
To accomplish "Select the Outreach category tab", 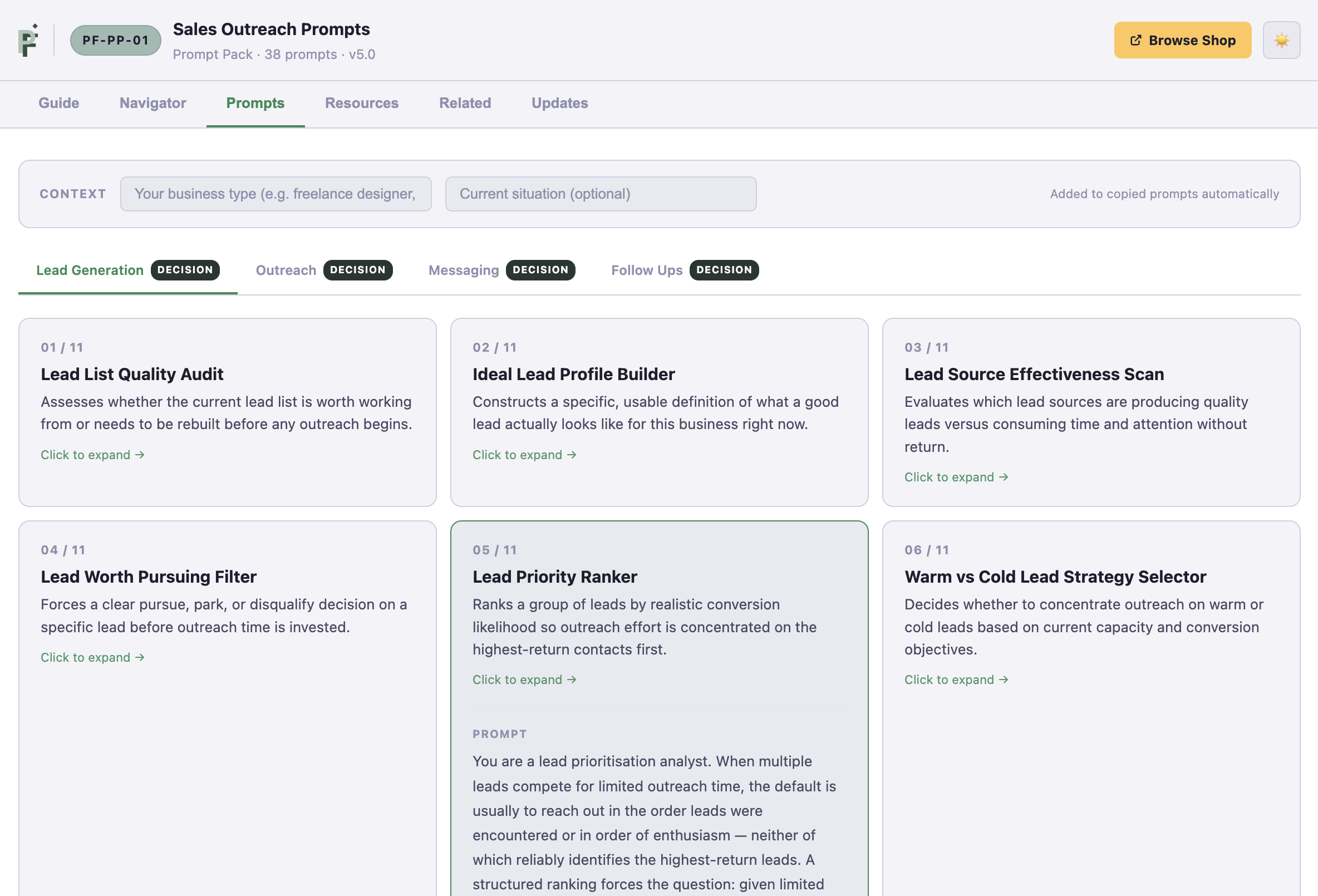I will (x=324, y=270).
